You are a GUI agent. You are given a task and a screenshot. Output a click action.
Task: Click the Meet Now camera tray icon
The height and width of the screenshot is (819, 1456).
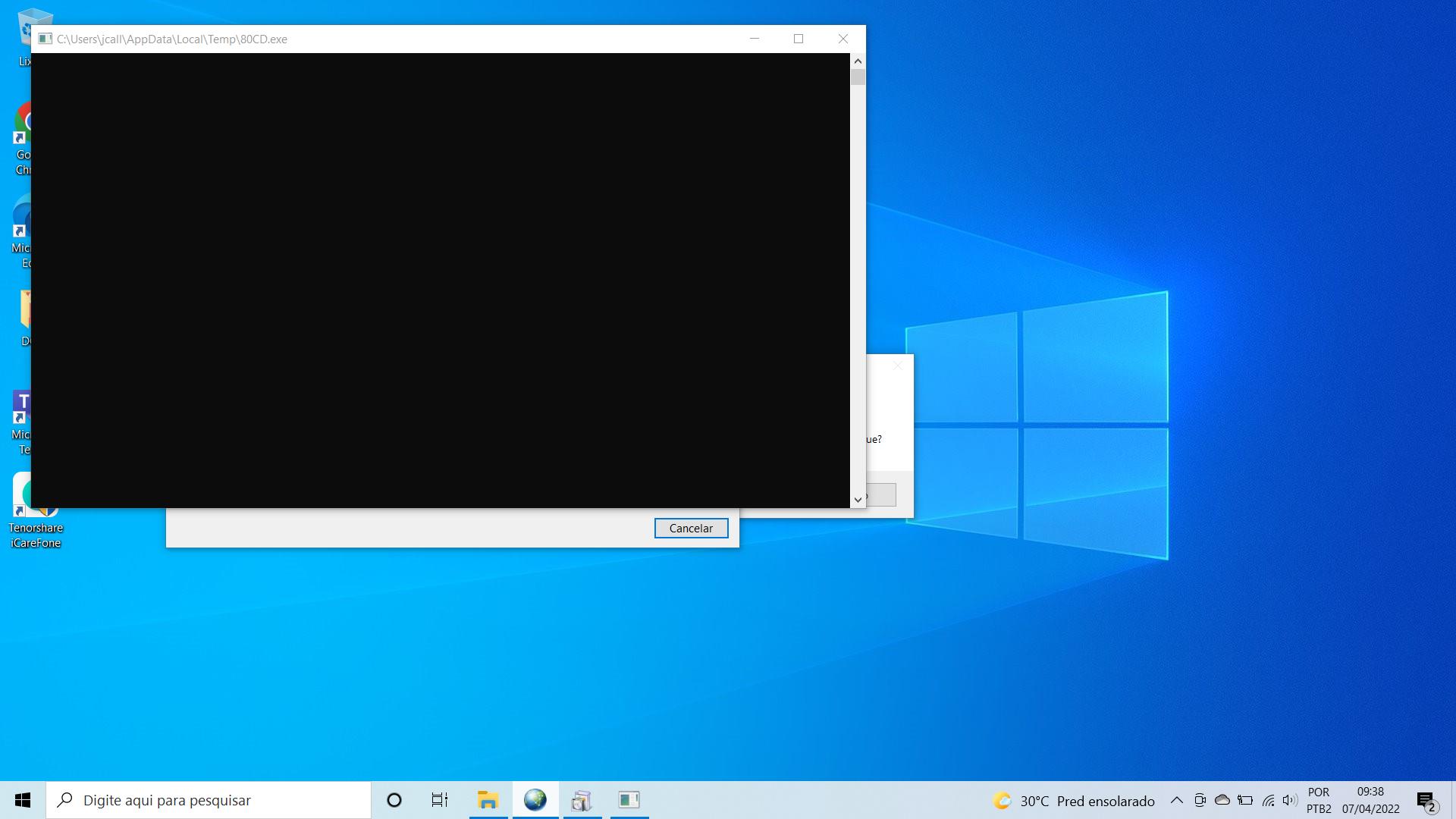pos(1200,800)
